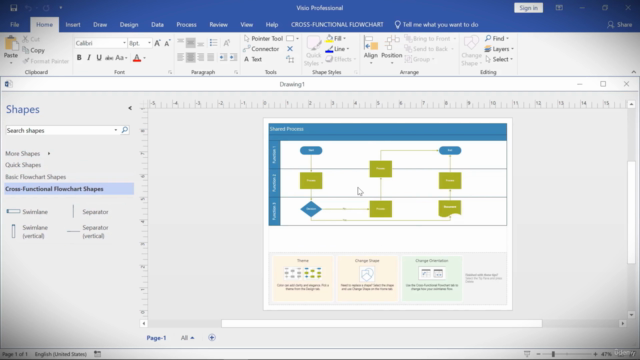Open the All pages list
The width and height of the screenshot is (640, 360).
(187, 338)
